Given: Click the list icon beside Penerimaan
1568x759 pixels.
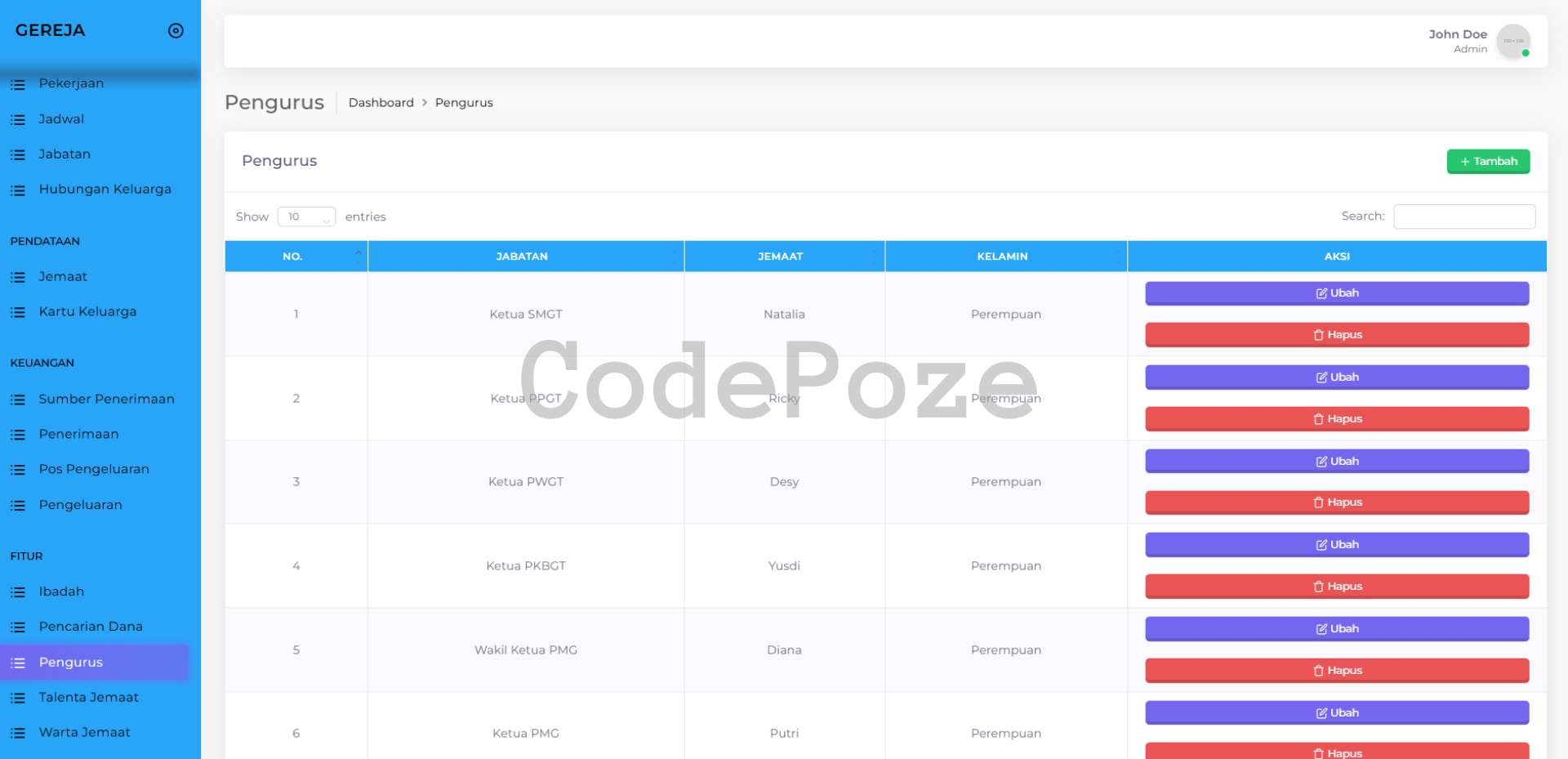Looking at the screenshot, I should pyautogui.click(x=18, y=435).
